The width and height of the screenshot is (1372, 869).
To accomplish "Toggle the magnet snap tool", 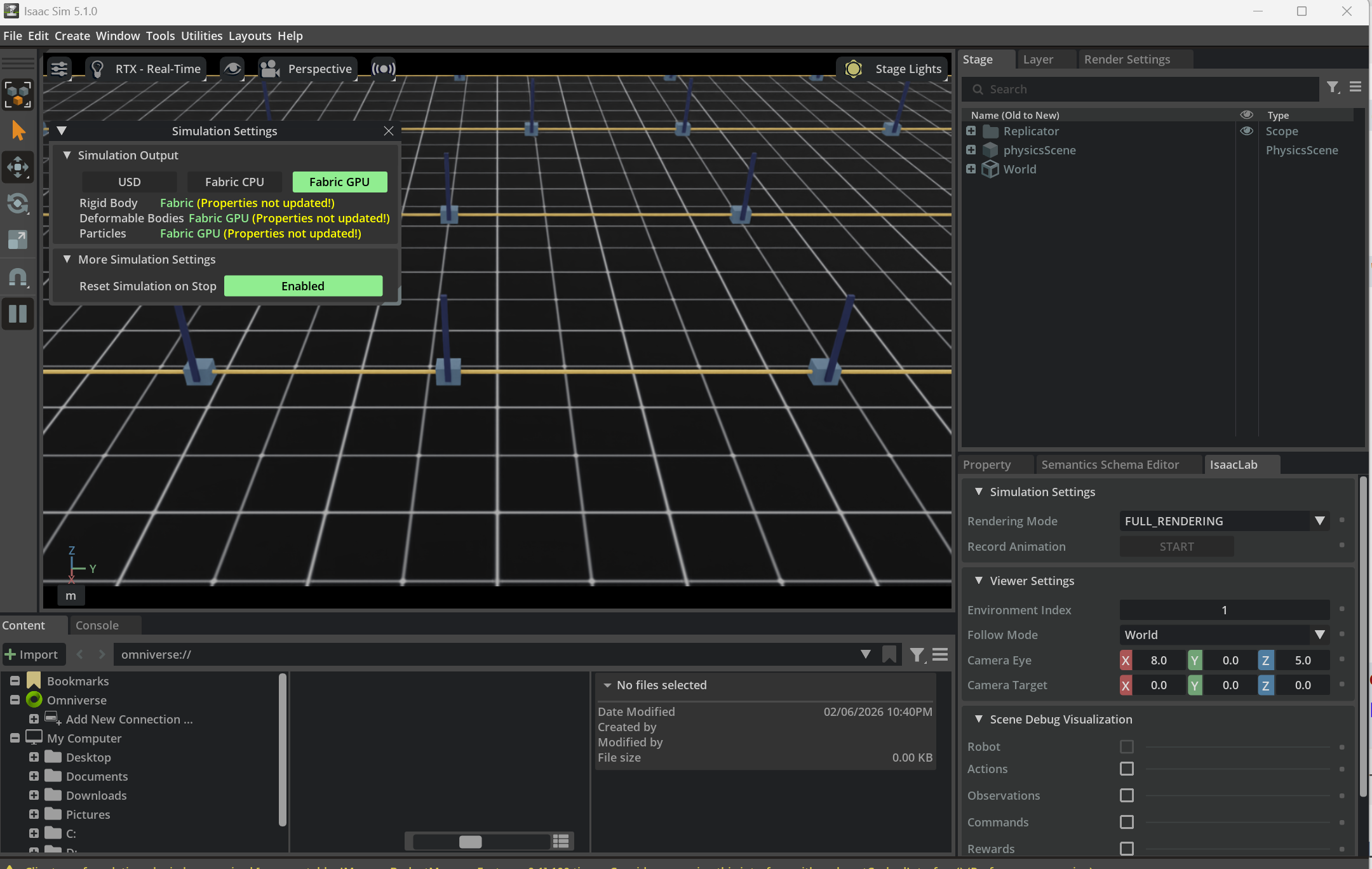I will [18, 277].
